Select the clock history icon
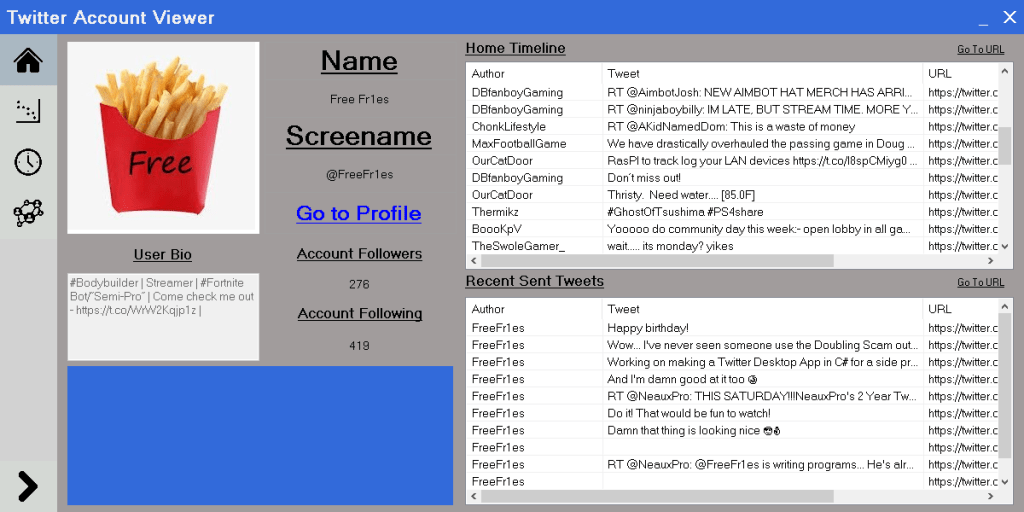1024x512 pixels. click(x=28, y=162)
